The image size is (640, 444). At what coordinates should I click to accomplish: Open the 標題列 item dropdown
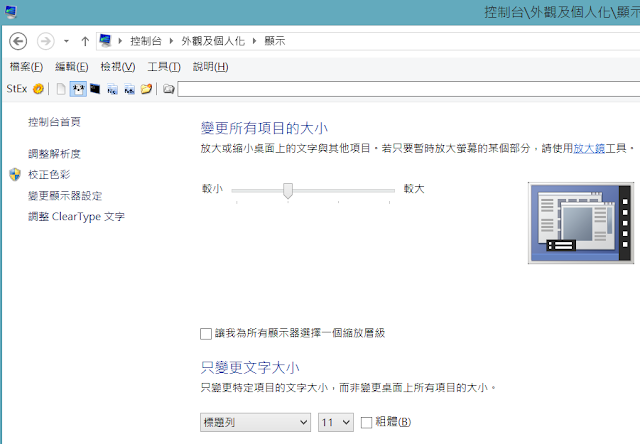tap(255, 422)
